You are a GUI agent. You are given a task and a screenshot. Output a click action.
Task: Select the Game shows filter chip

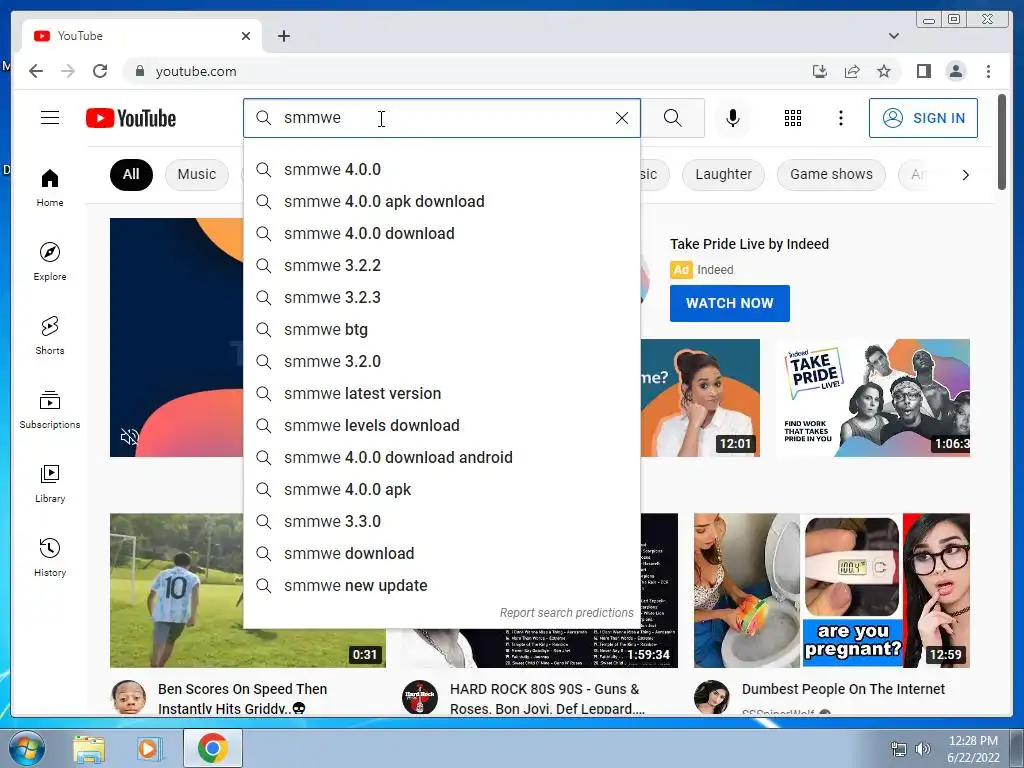click(x=831, y=174)
